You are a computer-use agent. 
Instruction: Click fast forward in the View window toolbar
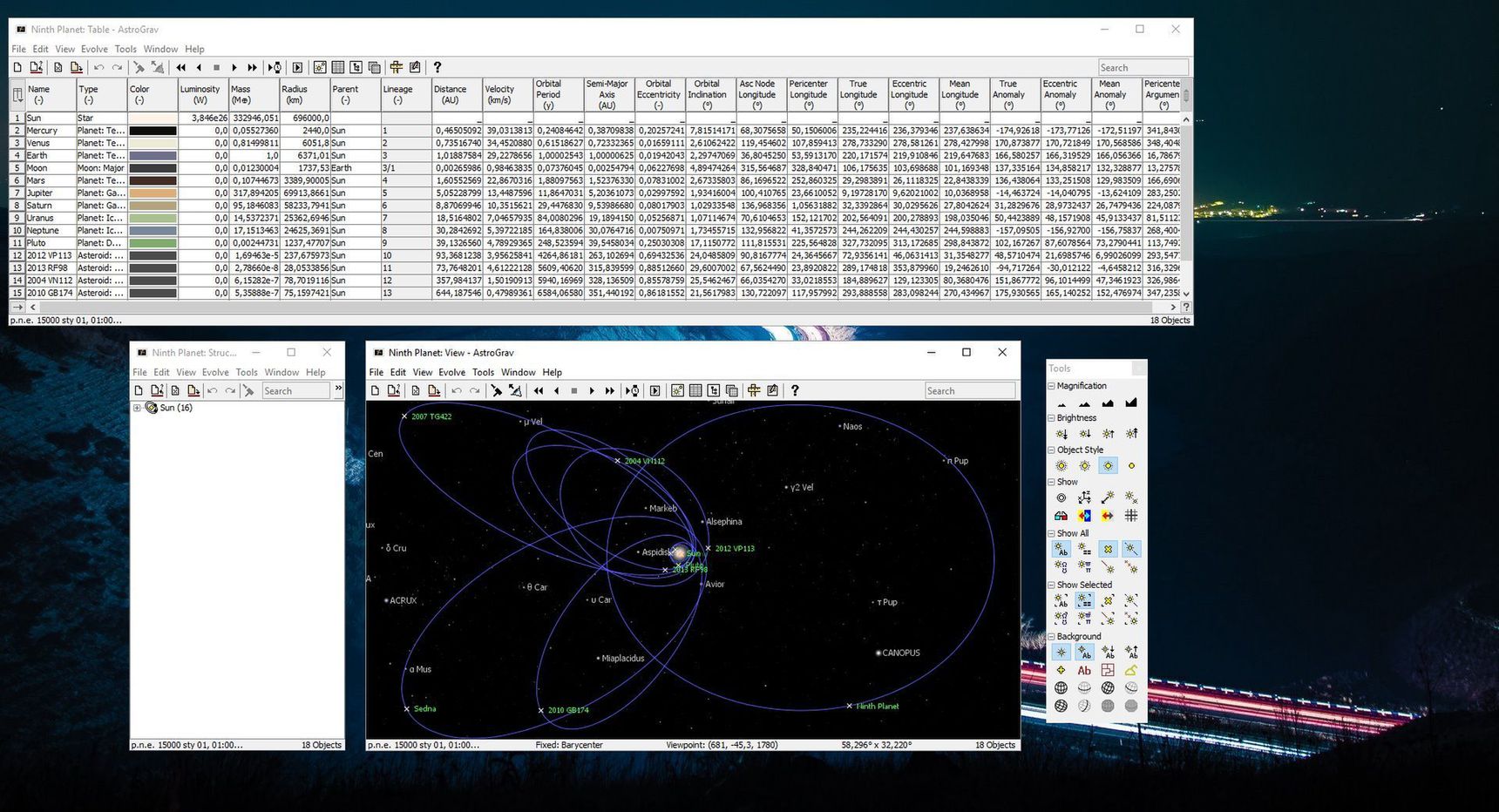tap(610, 391)
